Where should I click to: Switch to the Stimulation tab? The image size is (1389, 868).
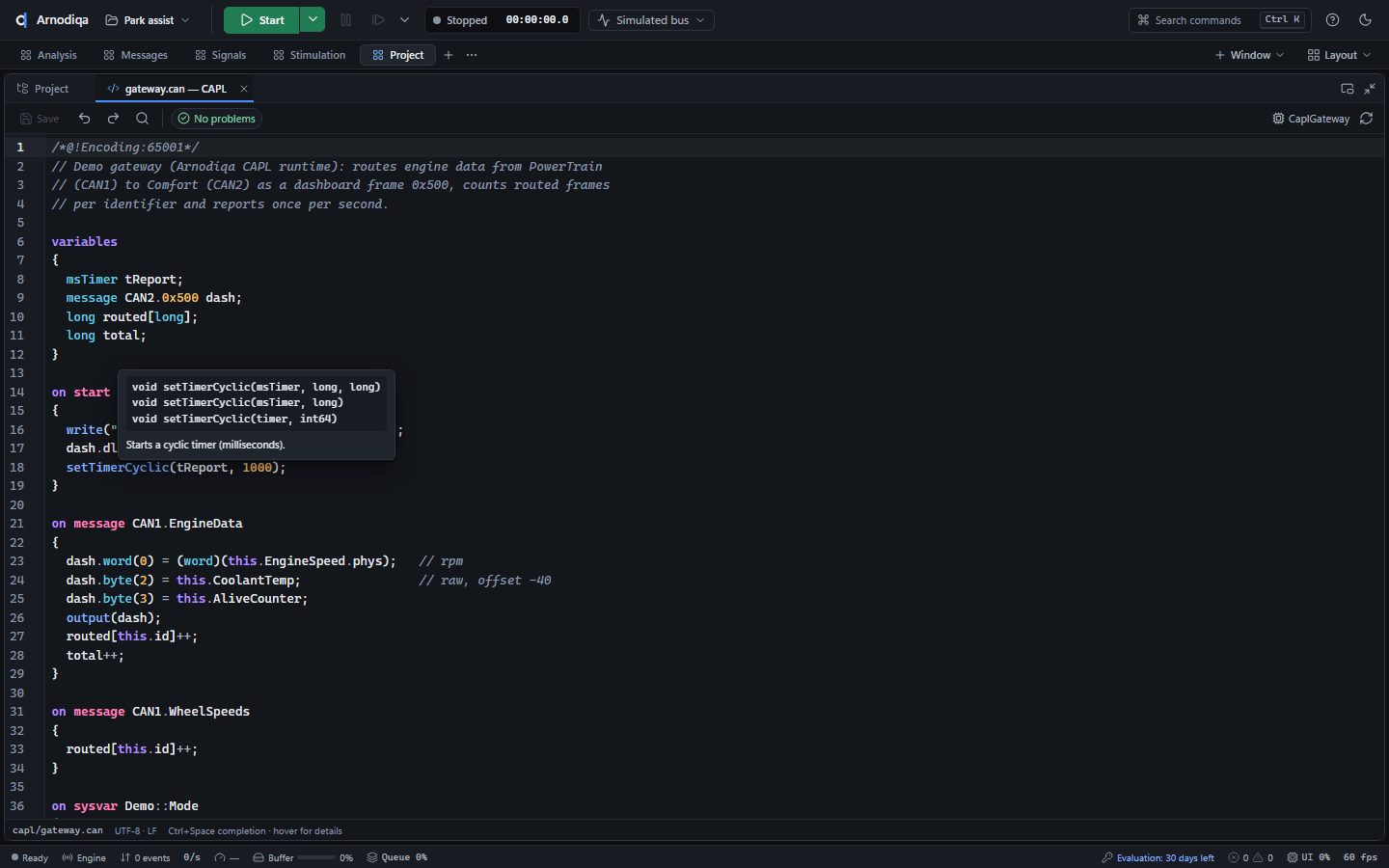click(x=310, y=55)
